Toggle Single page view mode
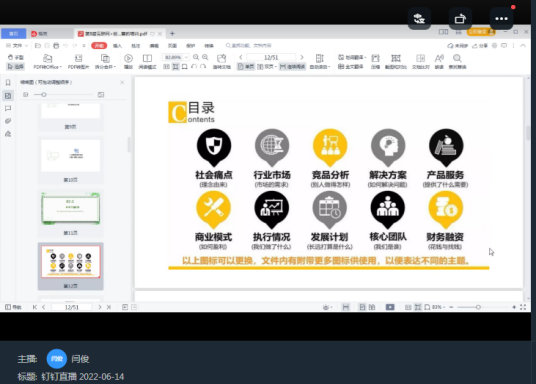This screenshot has width=536, height=384. [246, 66]
